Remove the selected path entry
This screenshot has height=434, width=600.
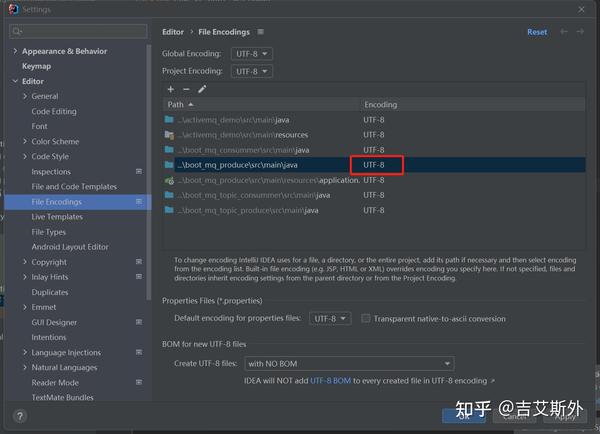point(186,89)
